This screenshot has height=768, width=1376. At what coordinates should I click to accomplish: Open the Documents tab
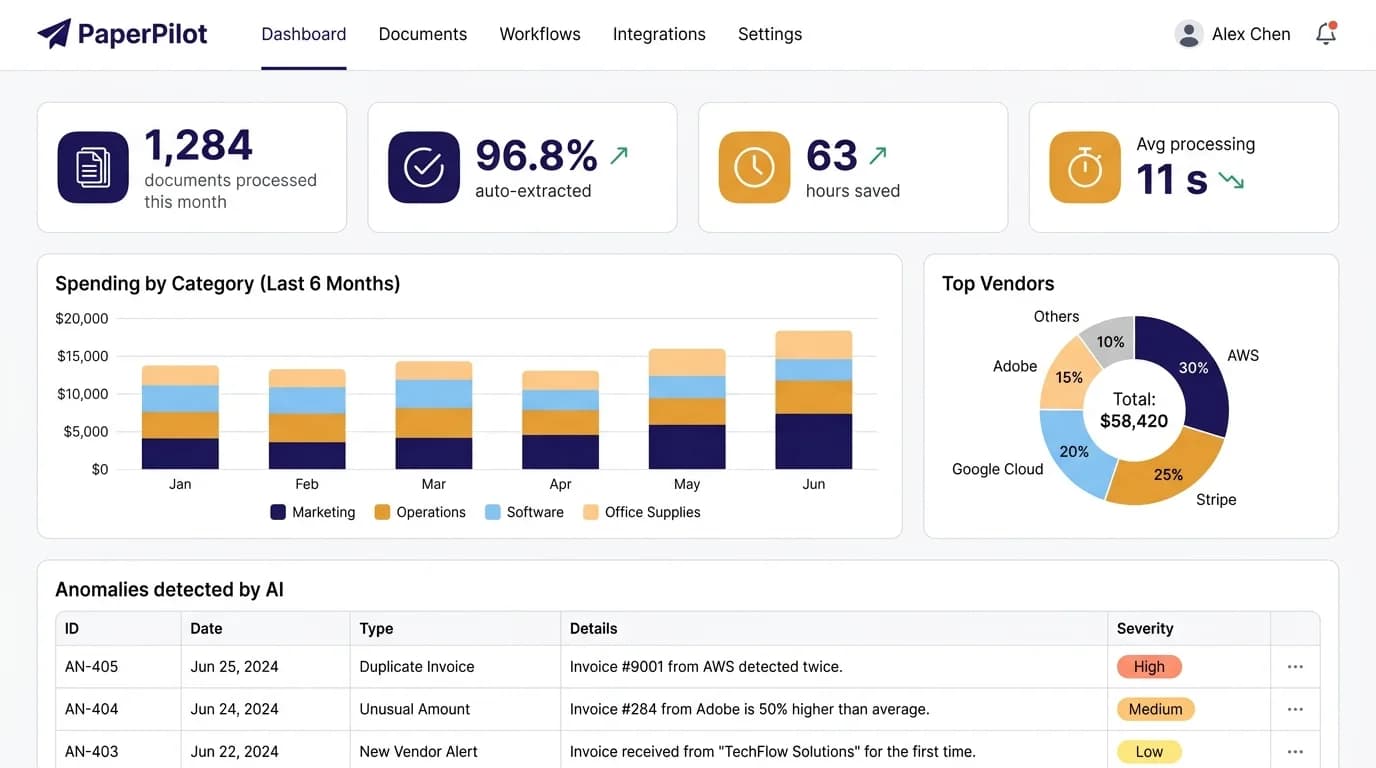coord(423,34)
